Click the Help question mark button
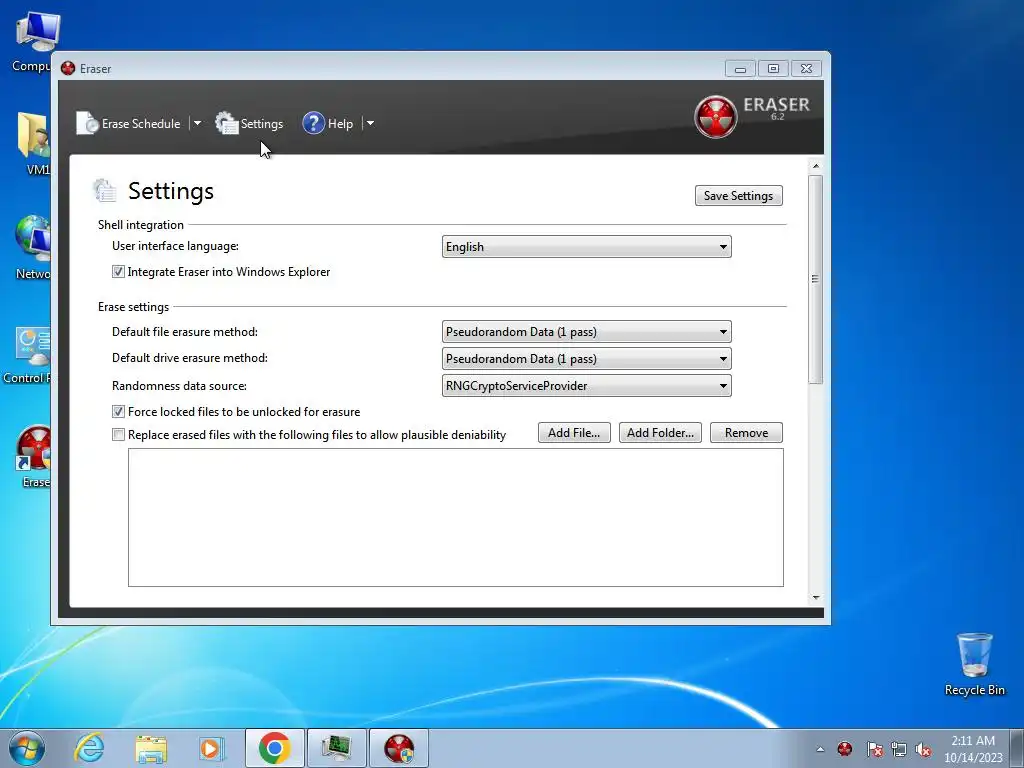 click(328, 123)
